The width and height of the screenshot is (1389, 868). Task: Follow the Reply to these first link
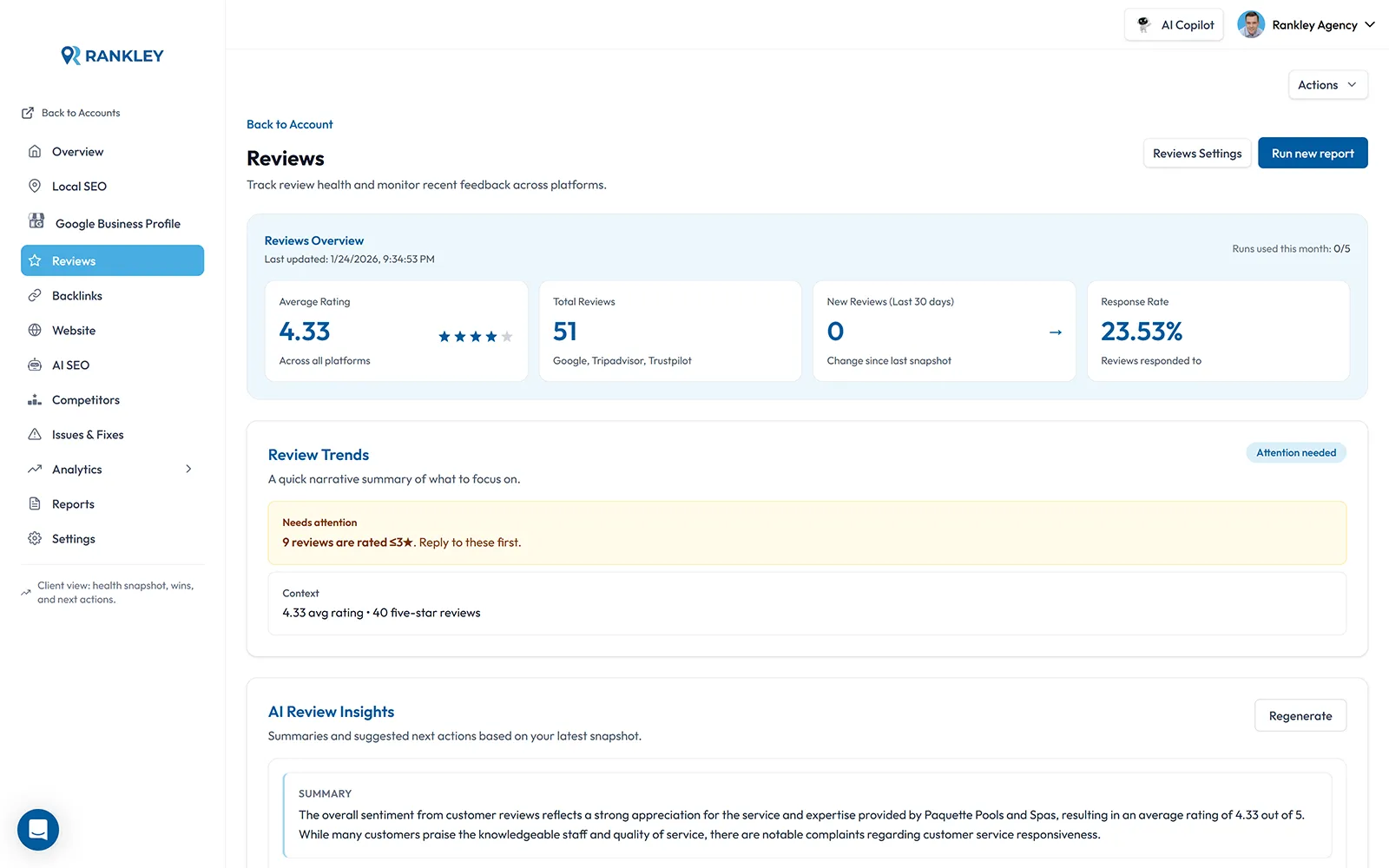point(469,542)
